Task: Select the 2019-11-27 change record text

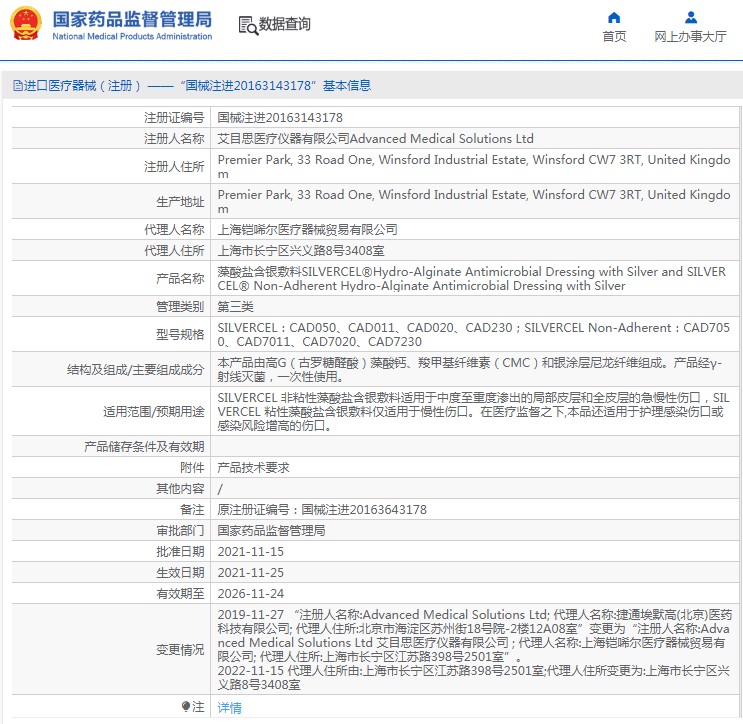Action: [475, 635]
